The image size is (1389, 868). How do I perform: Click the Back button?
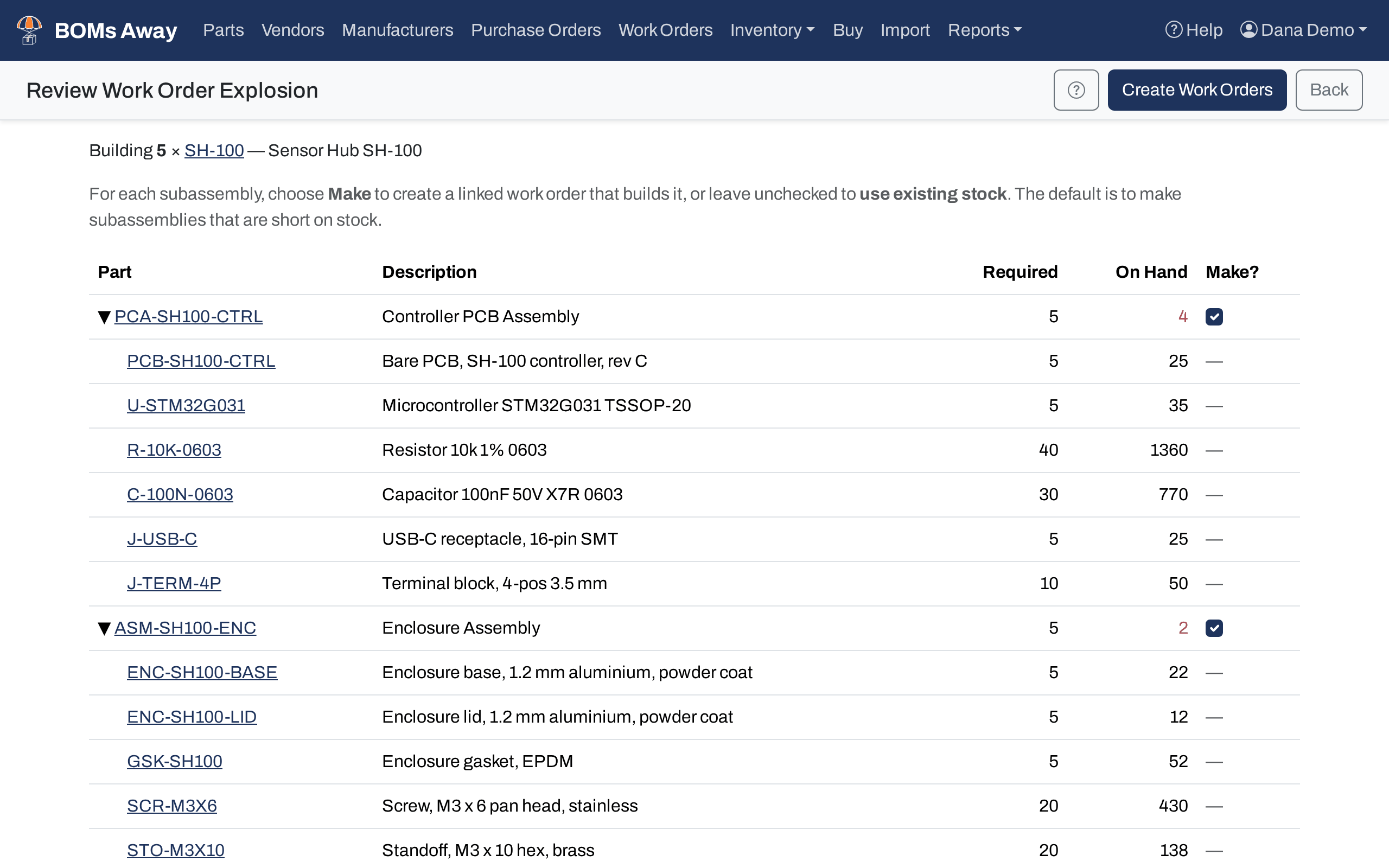[1329, 90]
